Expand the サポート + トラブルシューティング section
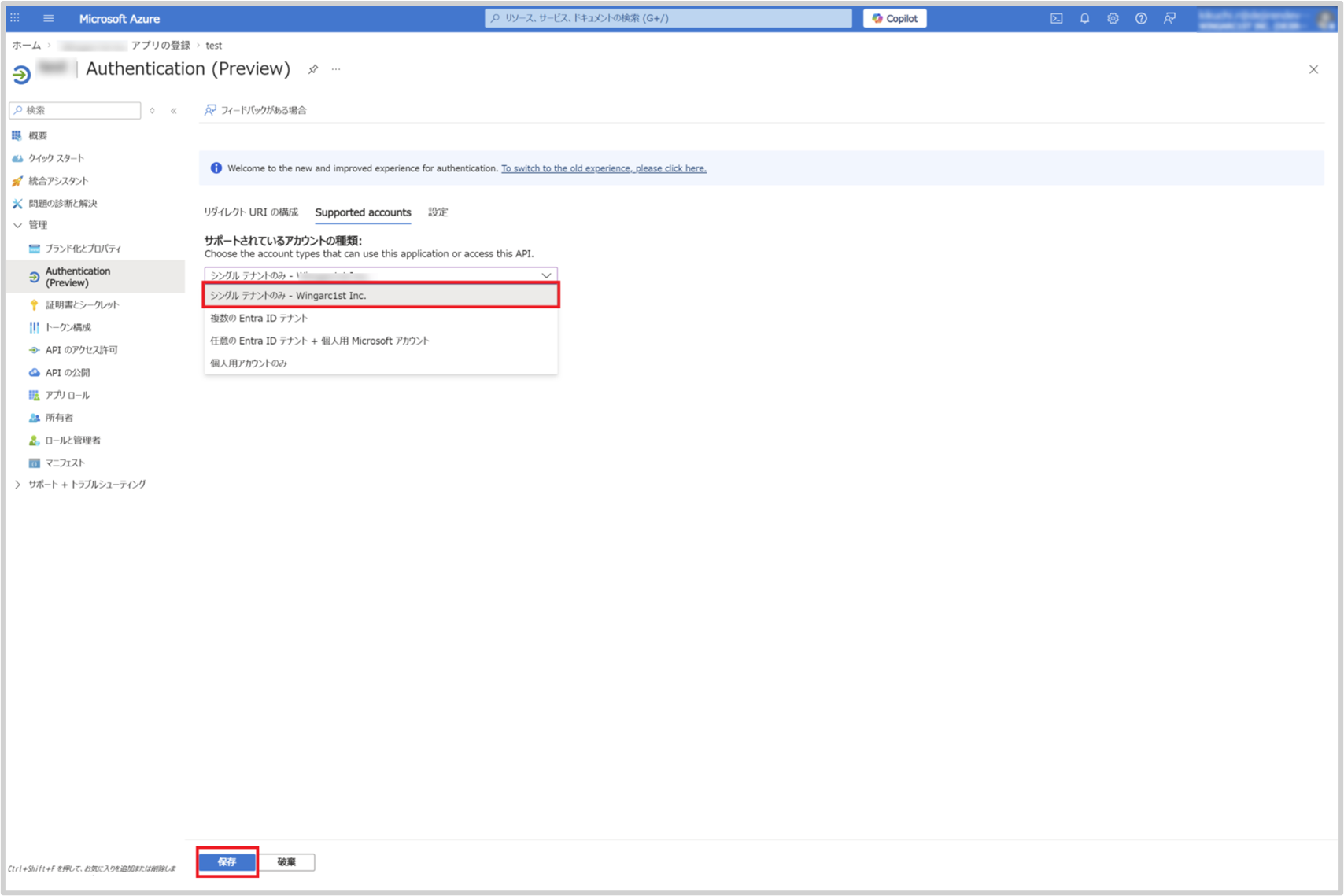1344x896 pixels. pyautogui.click(x=17, y=485)
